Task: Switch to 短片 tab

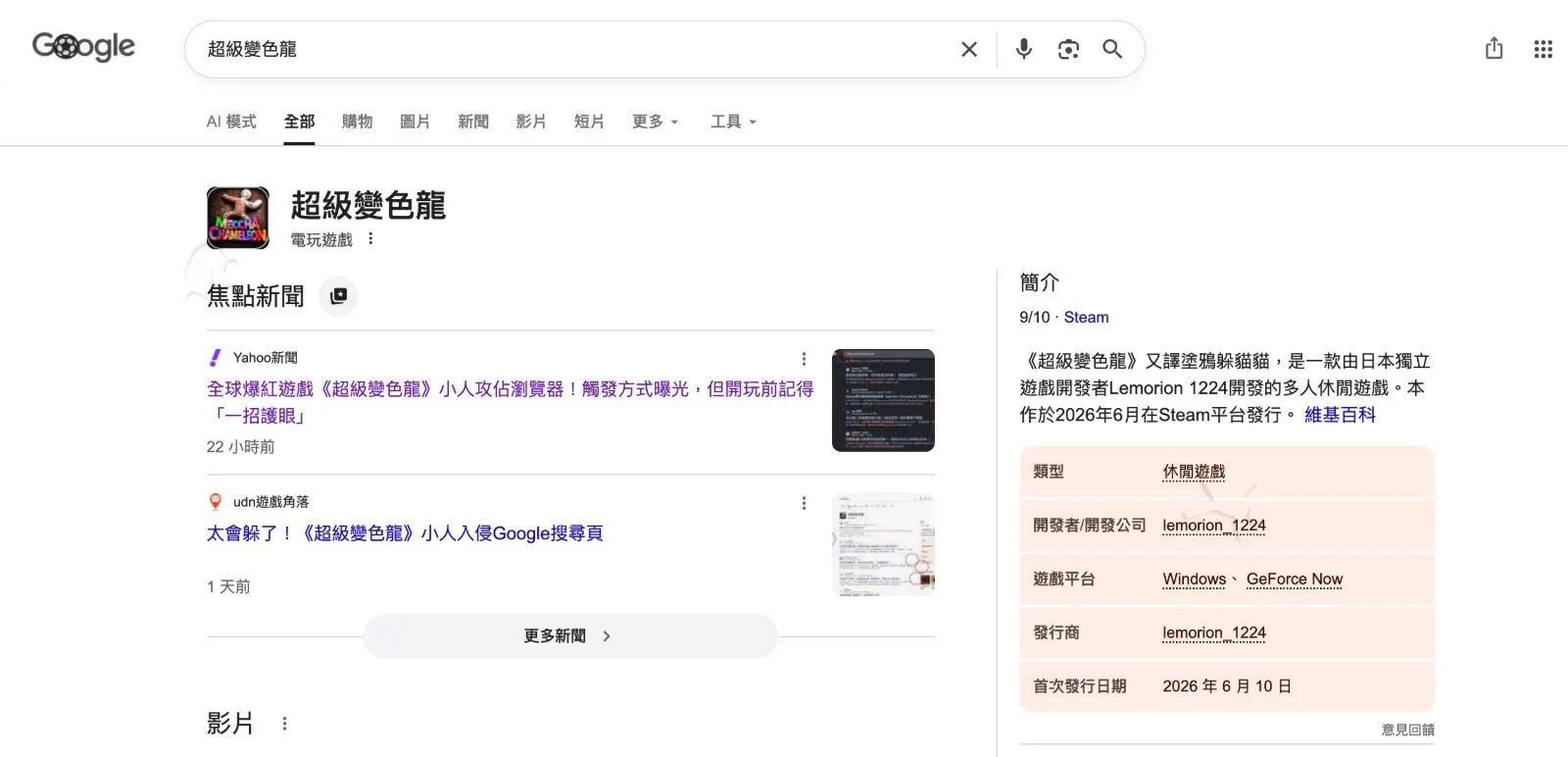Action: (589, 122)
